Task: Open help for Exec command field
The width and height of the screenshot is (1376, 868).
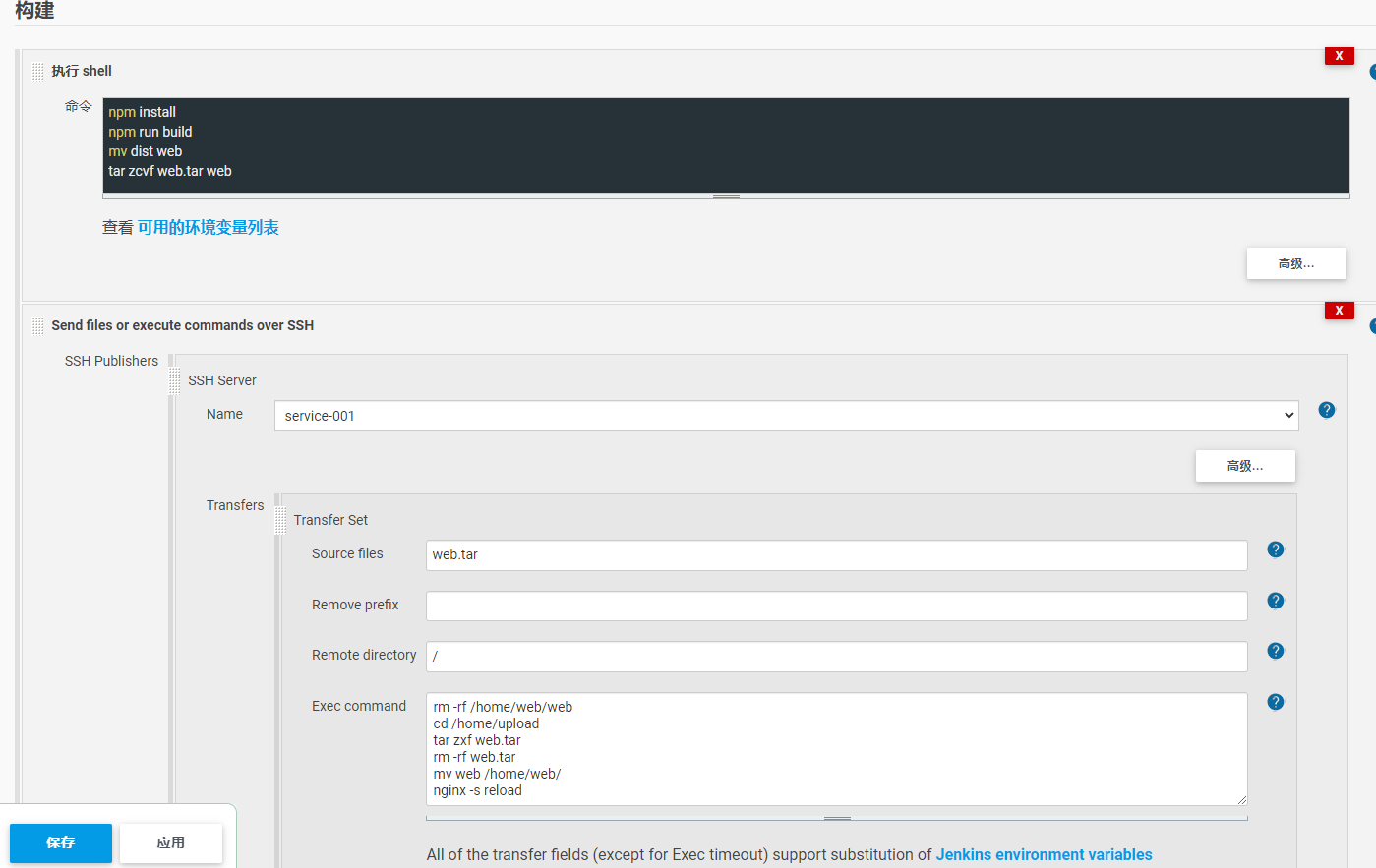Action: [1275, 702]
